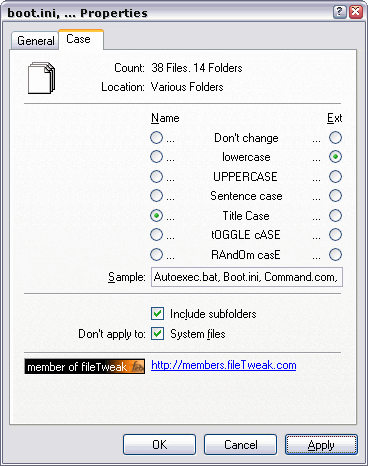Click the Name column header label

(165, 118)
